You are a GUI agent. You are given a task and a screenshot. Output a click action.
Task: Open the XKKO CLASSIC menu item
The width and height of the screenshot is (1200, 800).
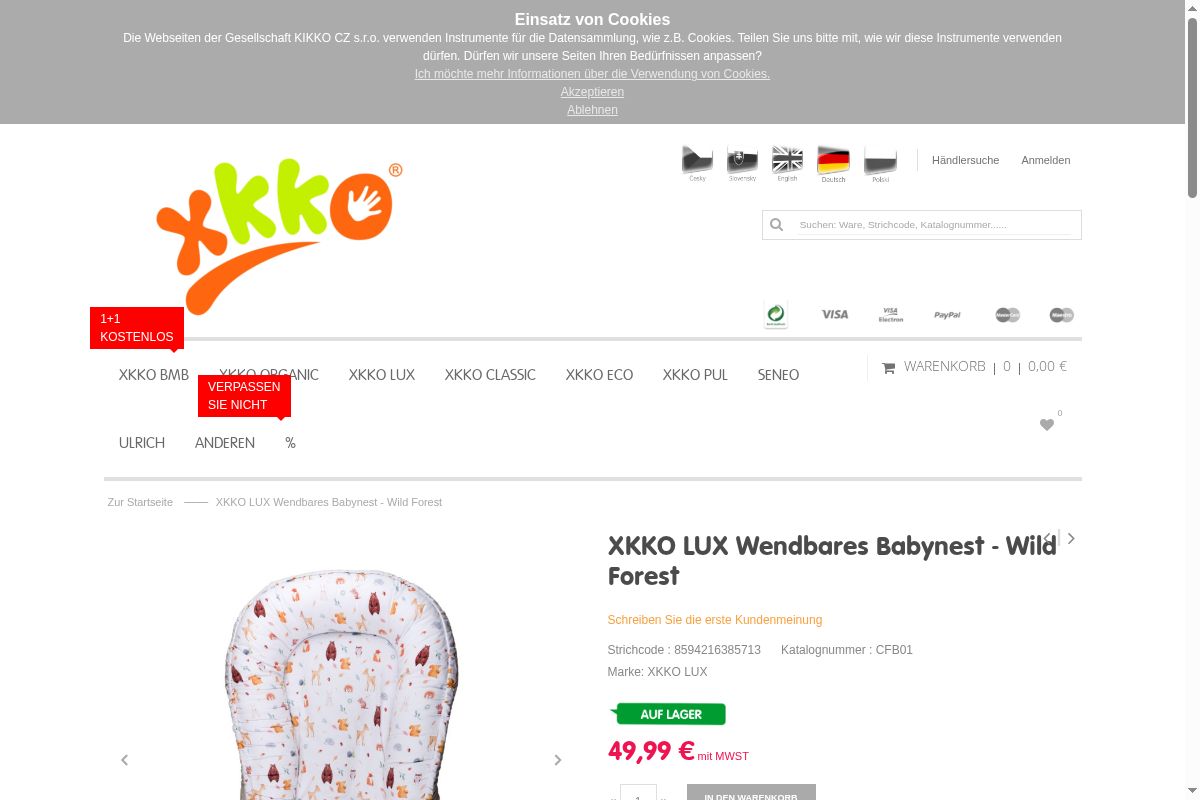point(490,375)
